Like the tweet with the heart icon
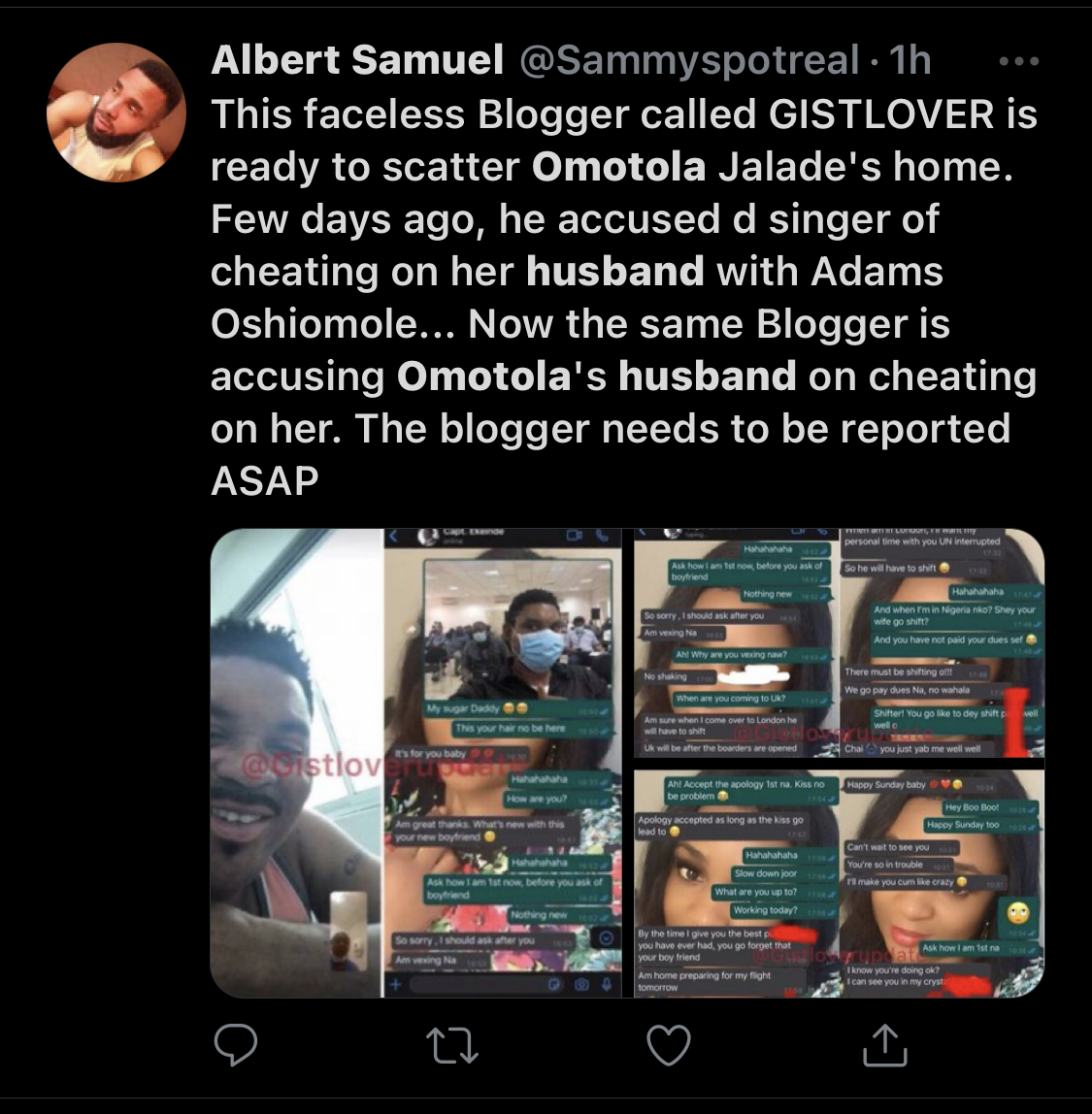The width and height of the screenshot is (1092, 1114). (x=669, y=1045)
